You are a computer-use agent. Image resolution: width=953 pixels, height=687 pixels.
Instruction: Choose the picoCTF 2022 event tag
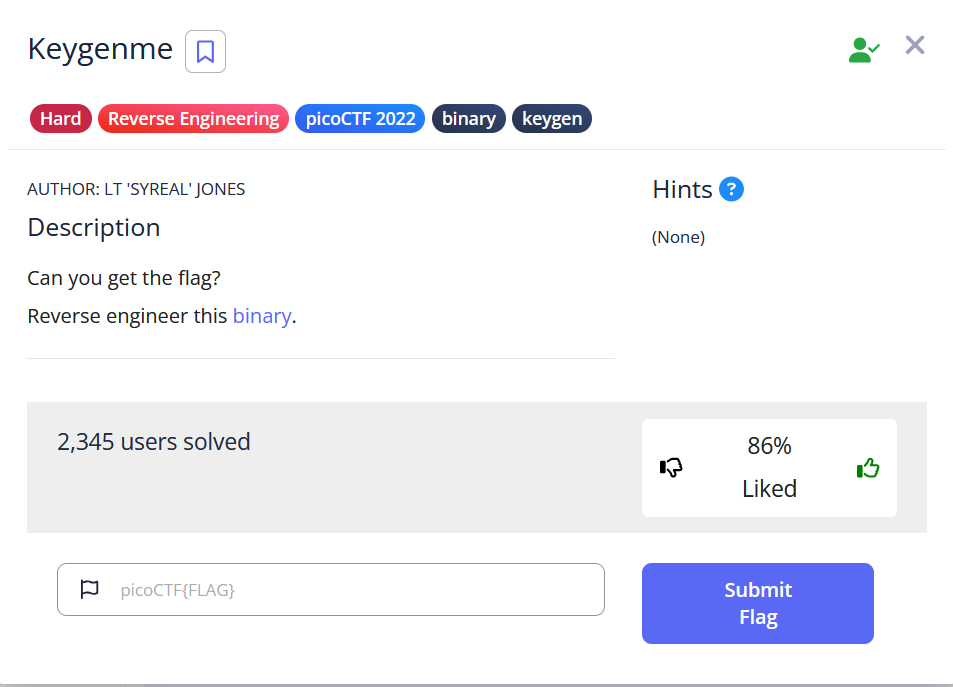[x=360, y=119]
